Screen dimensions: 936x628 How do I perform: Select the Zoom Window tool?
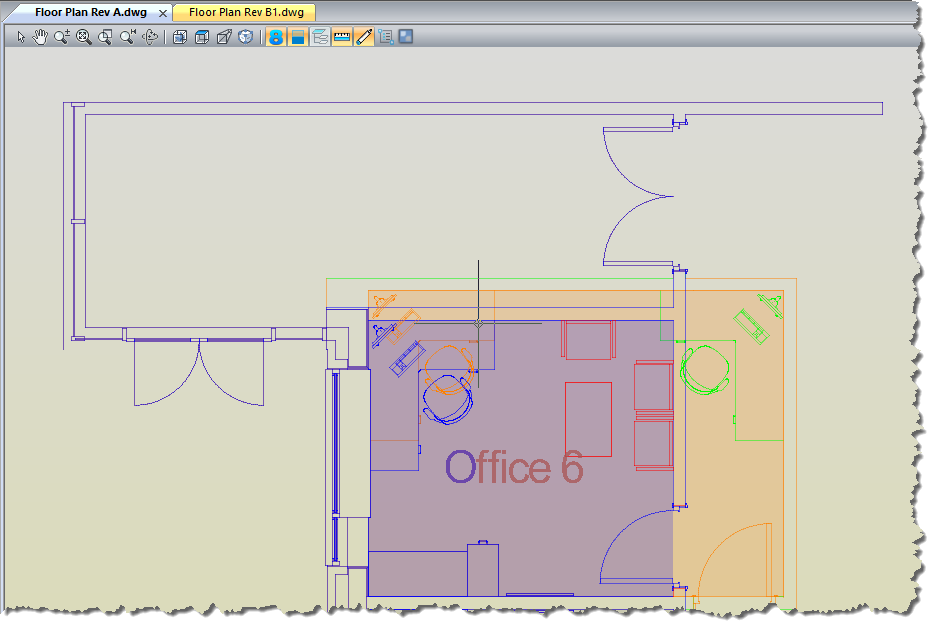tap(105, 37)
